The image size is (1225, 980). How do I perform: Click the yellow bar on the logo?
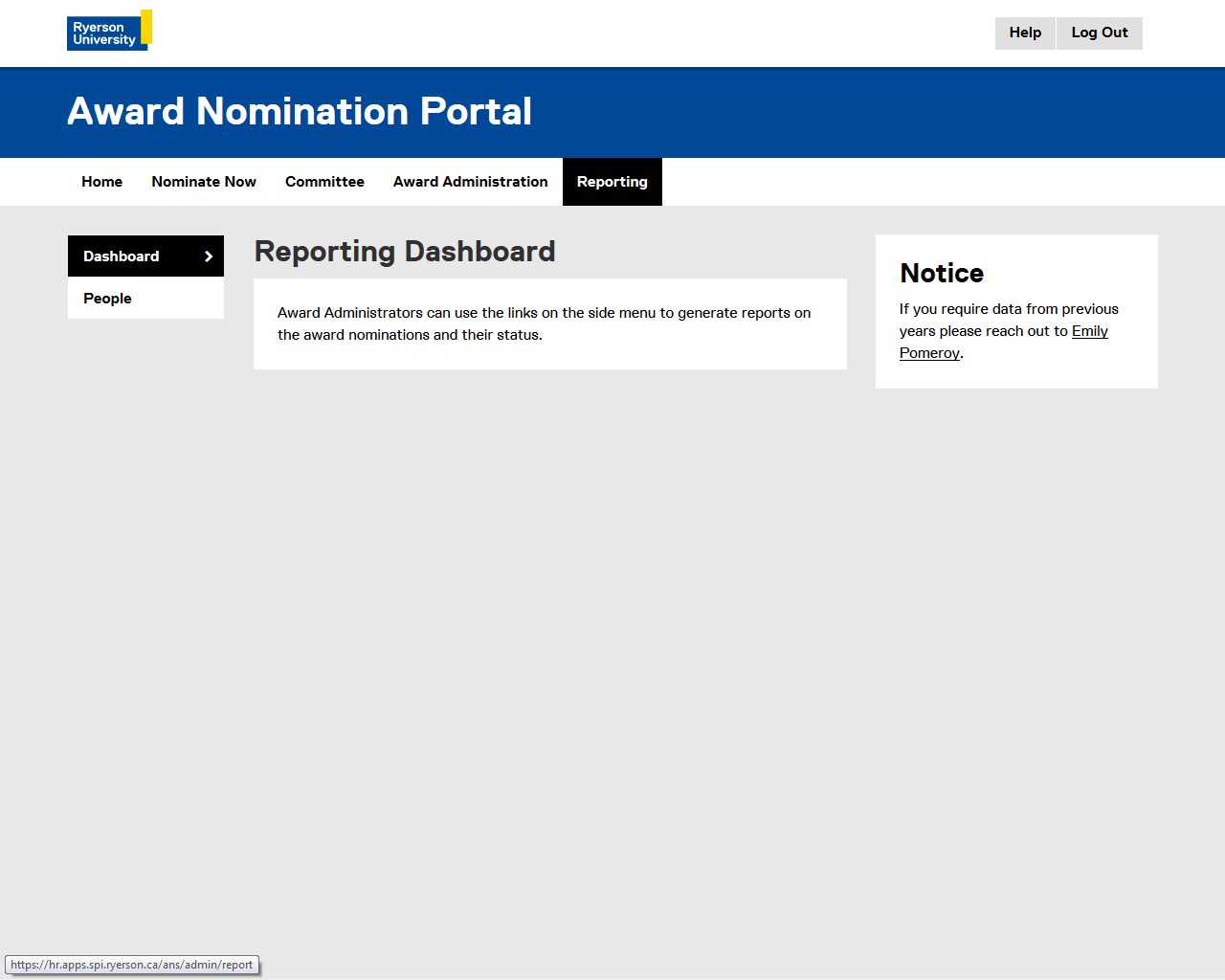[x=146, y=27]
